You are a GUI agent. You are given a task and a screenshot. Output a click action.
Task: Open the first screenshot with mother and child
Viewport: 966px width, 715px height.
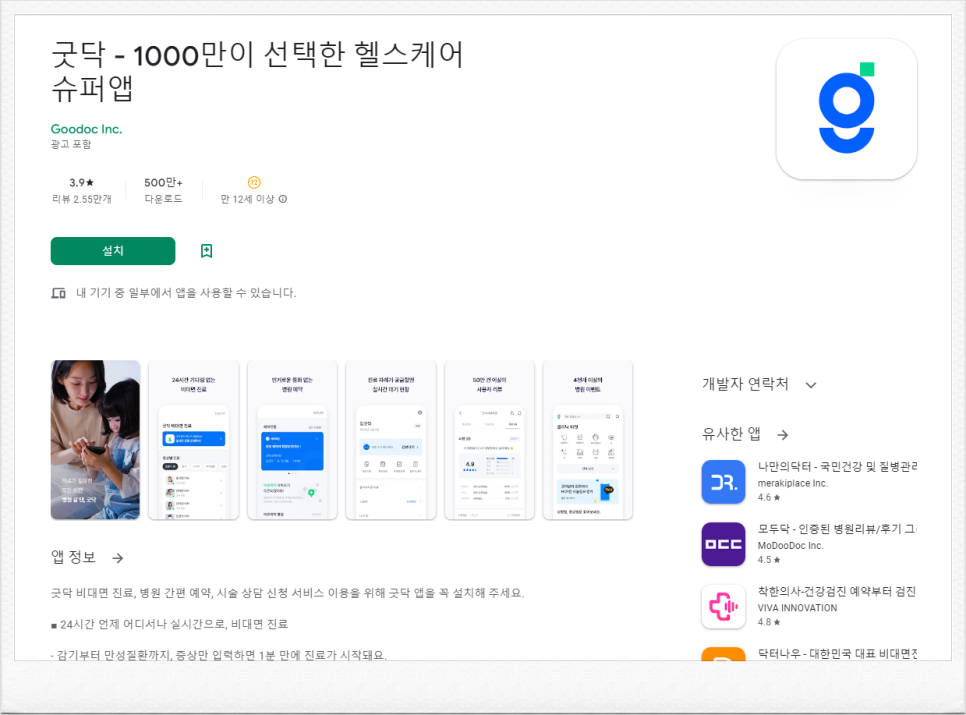[x=95, y=440]
